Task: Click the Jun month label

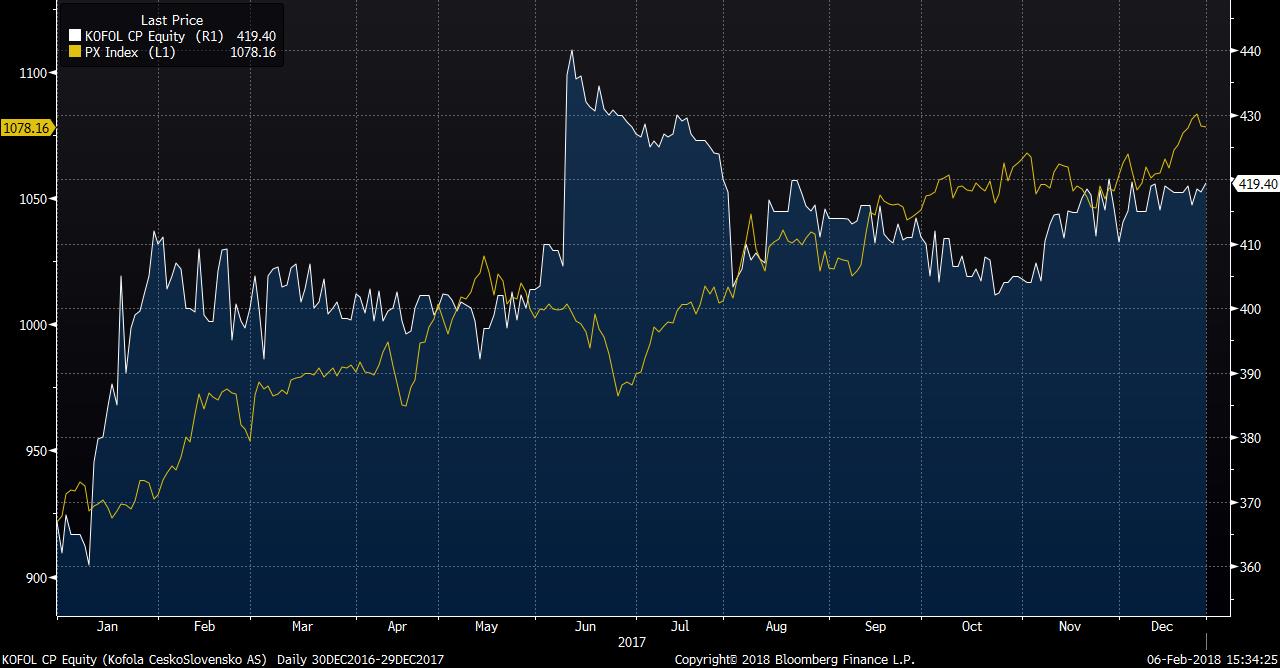Action: [x=585, y=627]
